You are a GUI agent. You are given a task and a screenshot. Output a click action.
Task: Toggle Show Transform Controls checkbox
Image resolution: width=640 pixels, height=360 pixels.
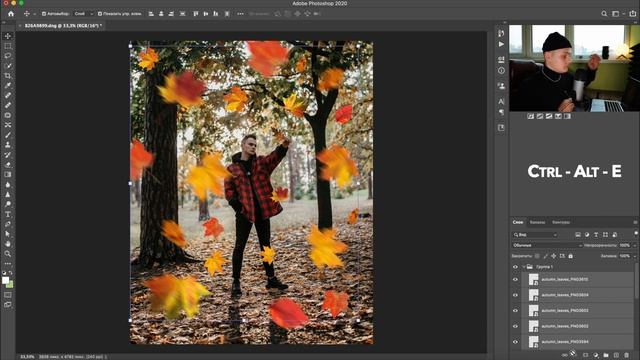click(x=100, y=14)
